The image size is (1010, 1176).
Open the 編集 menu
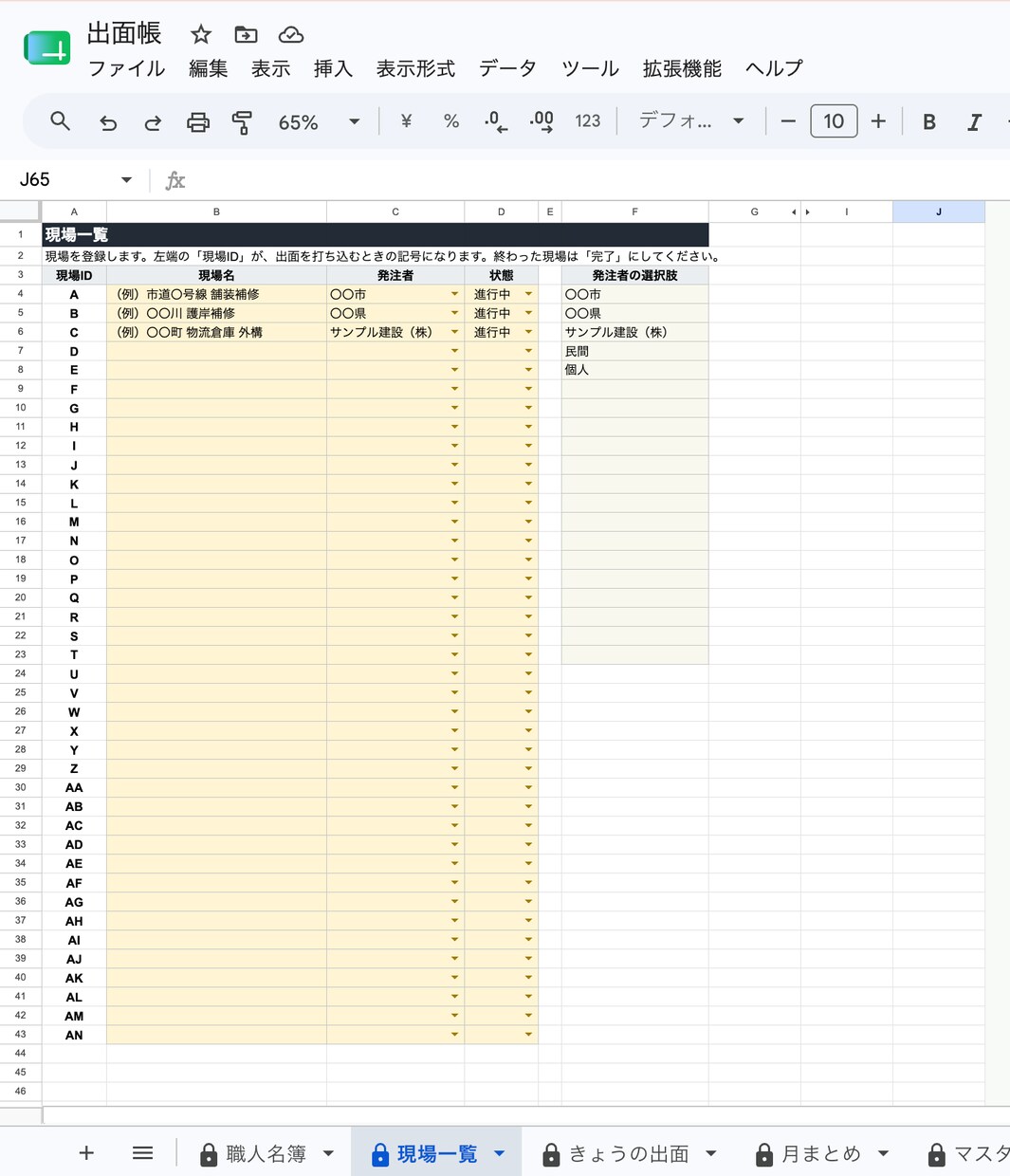[208, 69]
